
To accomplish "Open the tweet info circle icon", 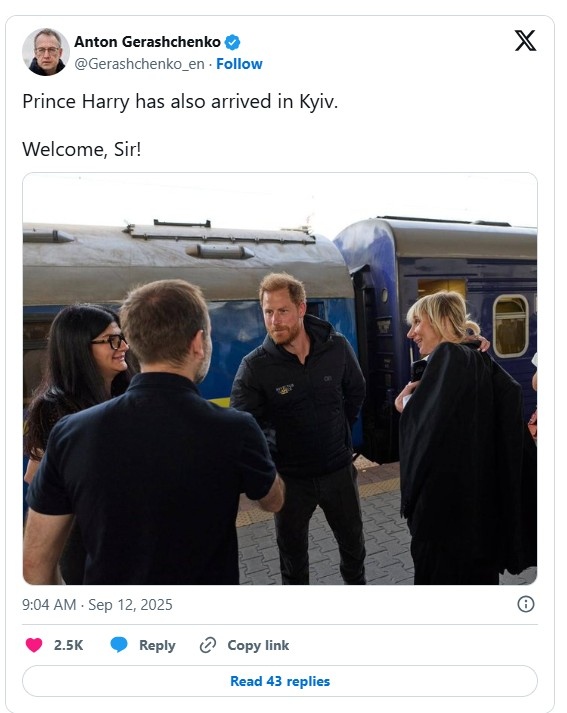I will tap(526, 604).
